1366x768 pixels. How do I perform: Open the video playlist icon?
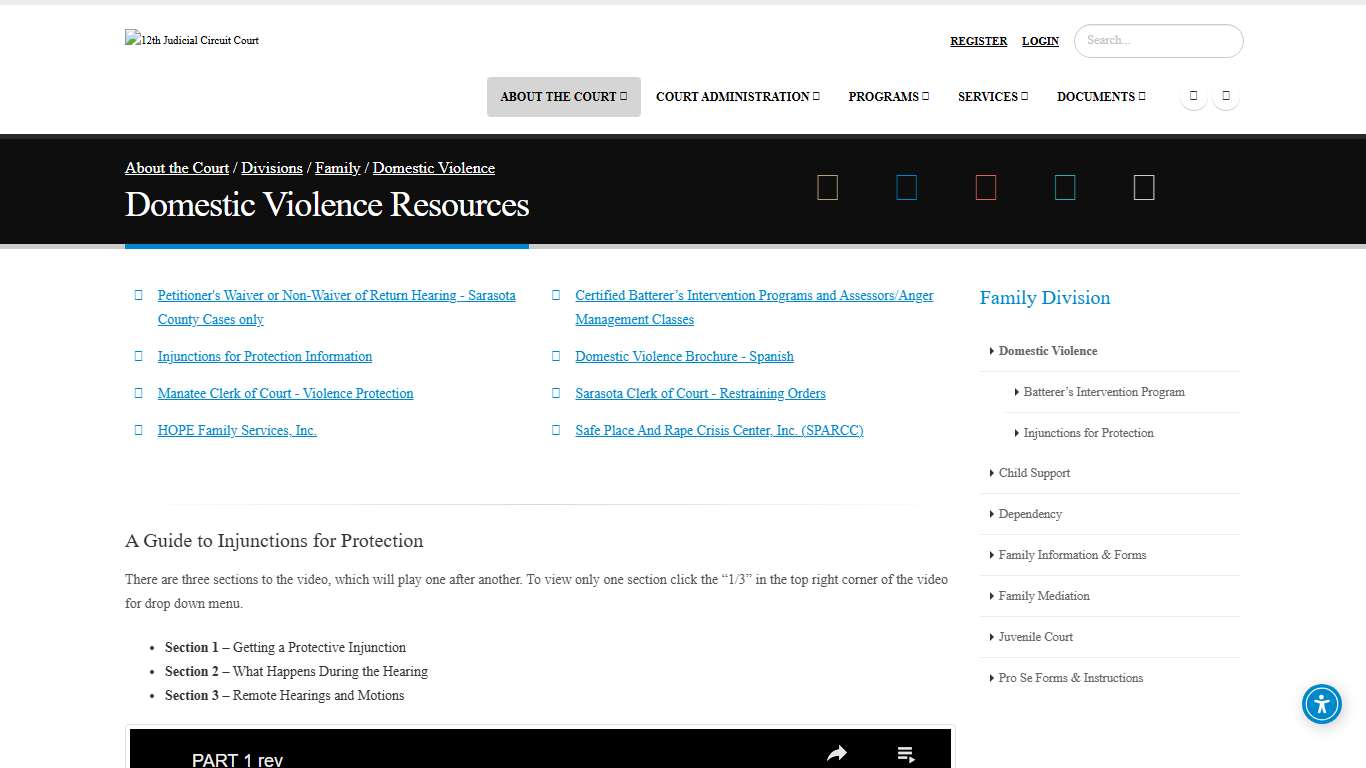906,753
